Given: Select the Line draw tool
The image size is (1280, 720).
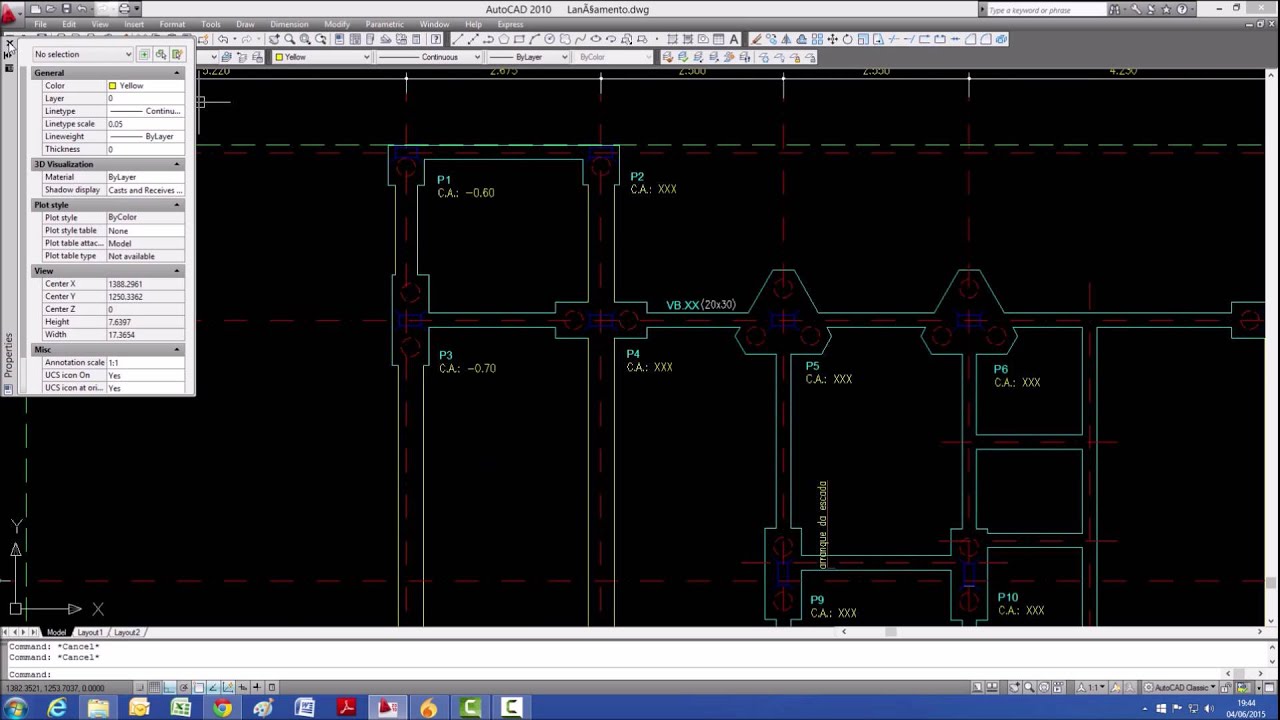Looking at the screenshot, I should coord(457,39).
